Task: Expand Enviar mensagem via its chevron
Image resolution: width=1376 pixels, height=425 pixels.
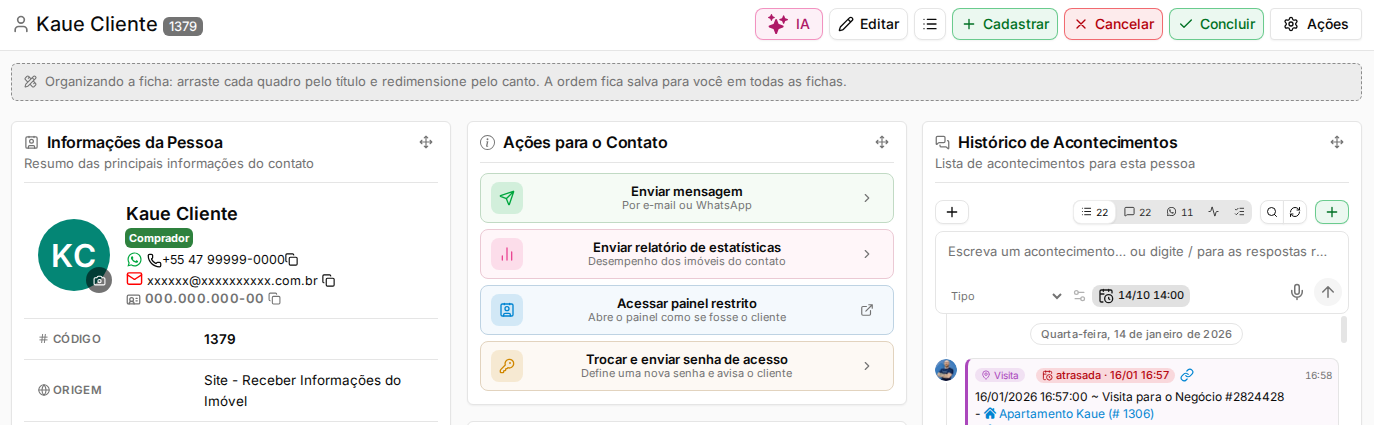Action: (x=867, y=198)
